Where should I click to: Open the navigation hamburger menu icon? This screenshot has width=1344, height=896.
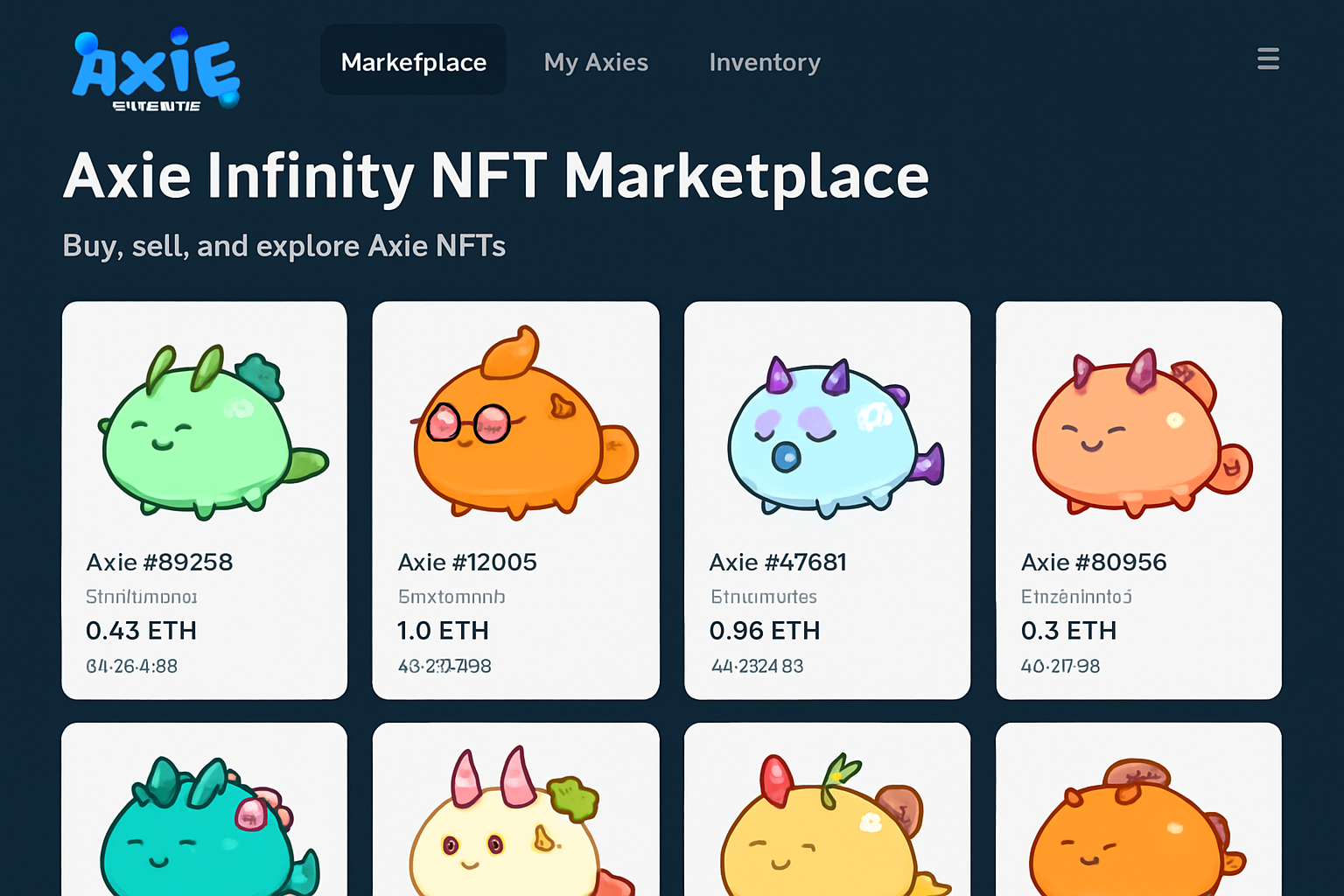pos(1268,59)
